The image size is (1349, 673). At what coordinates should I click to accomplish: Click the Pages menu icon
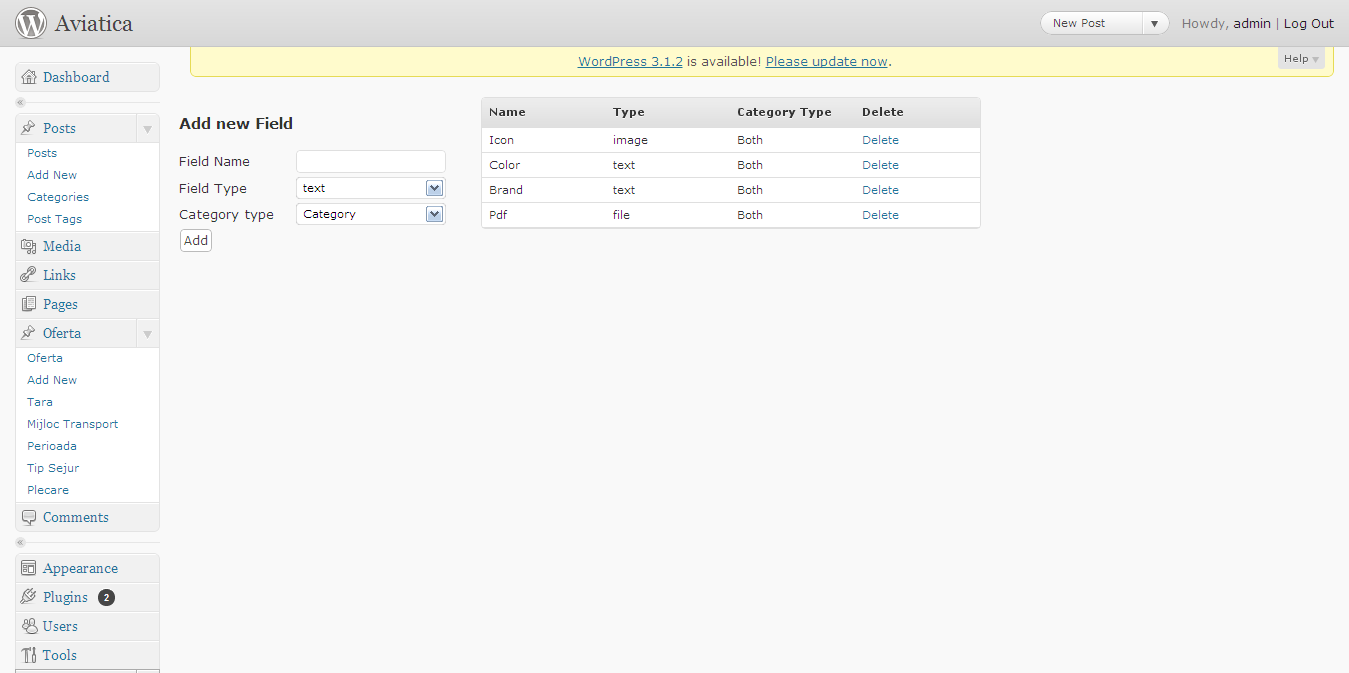pos(29,305)
